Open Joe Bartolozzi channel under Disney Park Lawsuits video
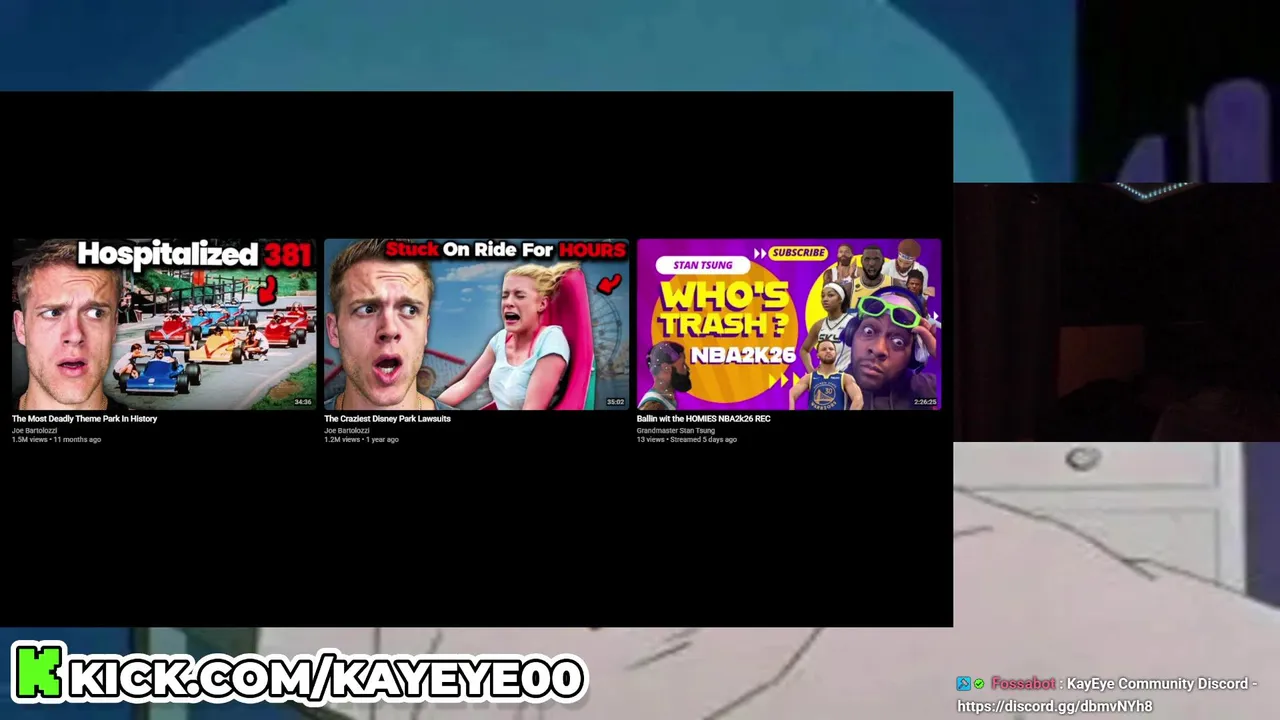Image resolution: width=1280 pixels, height=720 pixels. pos(346,430)
